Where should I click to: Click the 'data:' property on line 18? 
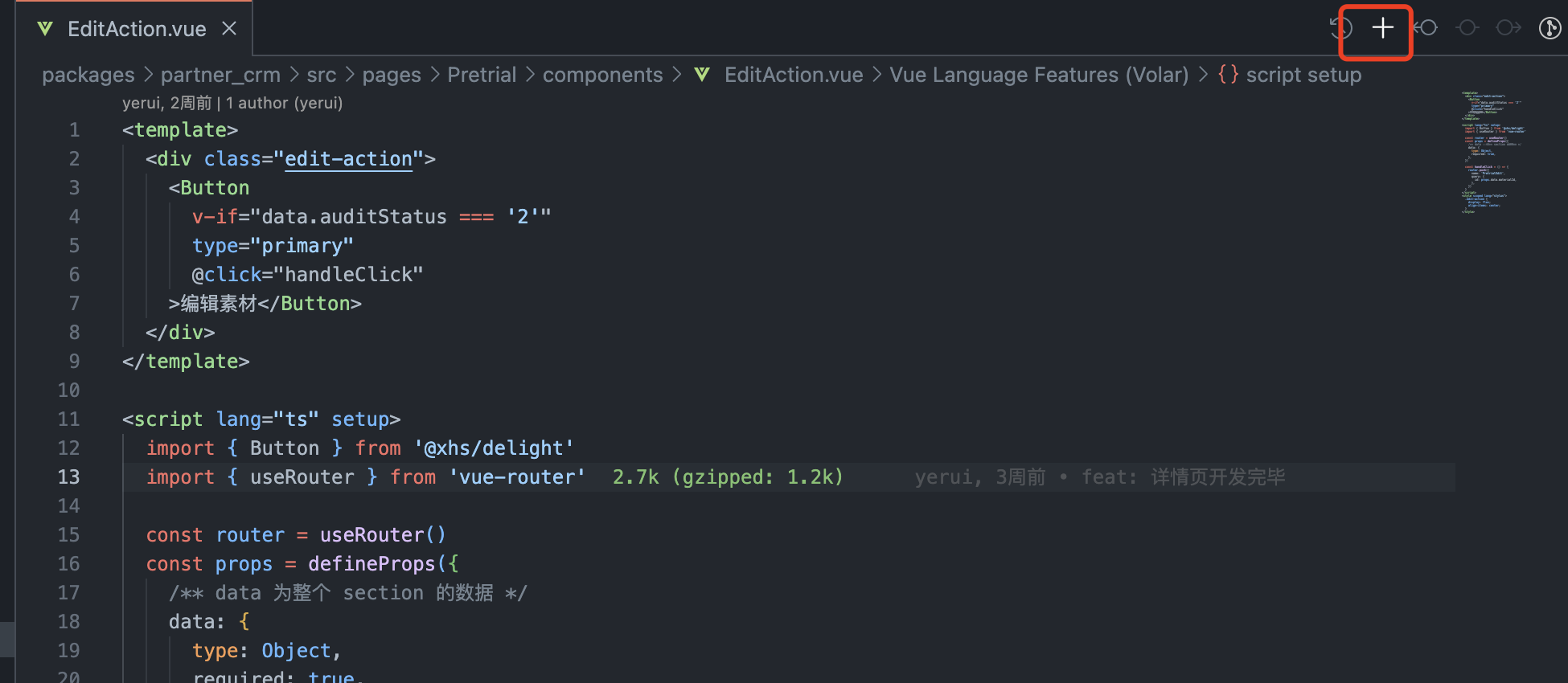tap(197, 622)
